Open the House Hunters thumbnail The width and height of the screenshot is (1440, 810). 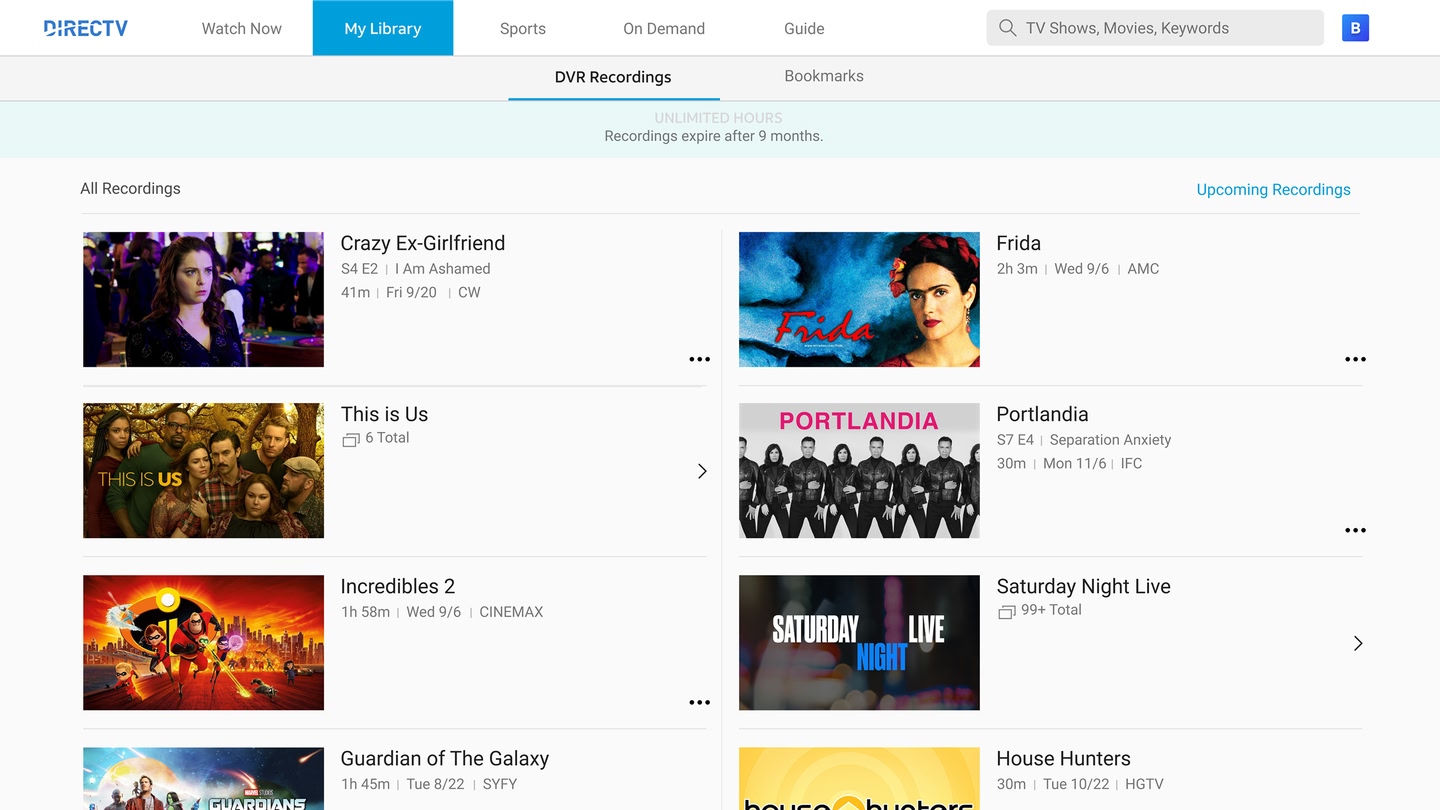(859, 778)
